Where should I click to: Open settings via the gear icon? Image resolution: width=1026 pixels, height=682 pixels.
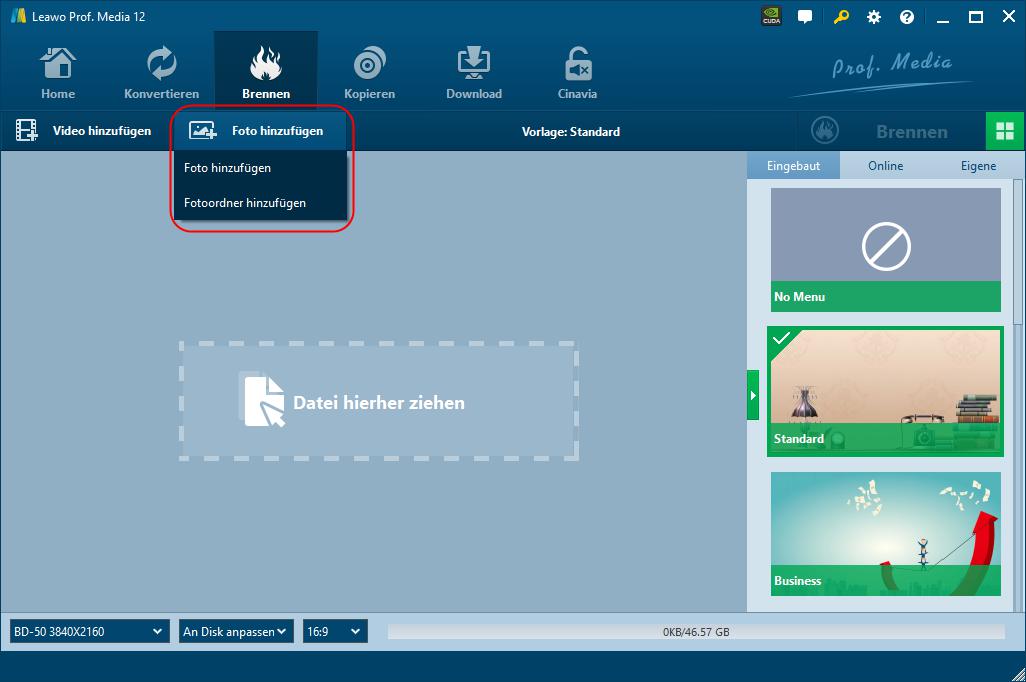(x=874, y=17)
